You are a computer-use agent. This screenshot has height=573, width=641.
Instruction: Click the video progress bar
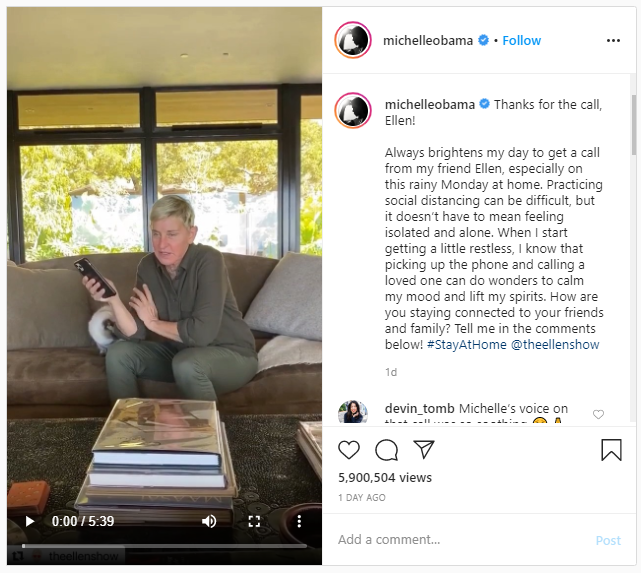click(x=164, y=546)
